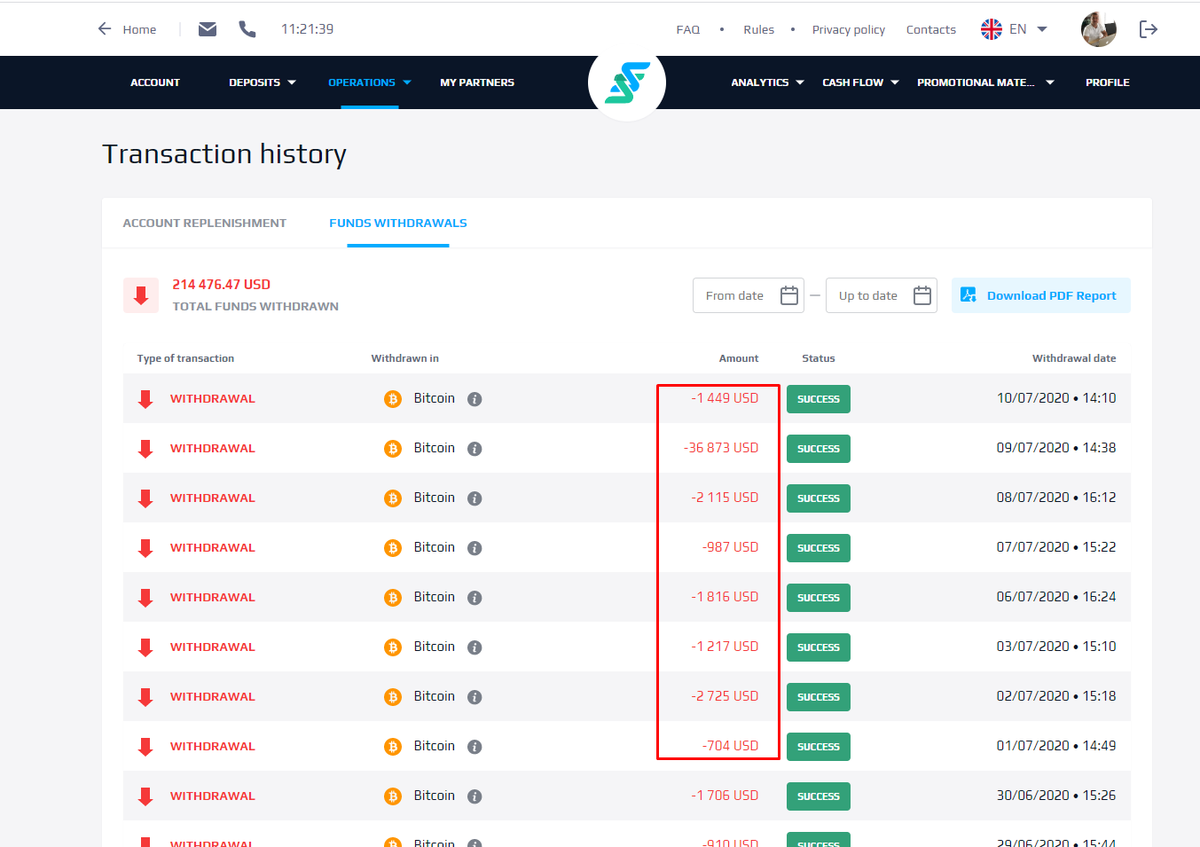Open the Contacts link

931,30
